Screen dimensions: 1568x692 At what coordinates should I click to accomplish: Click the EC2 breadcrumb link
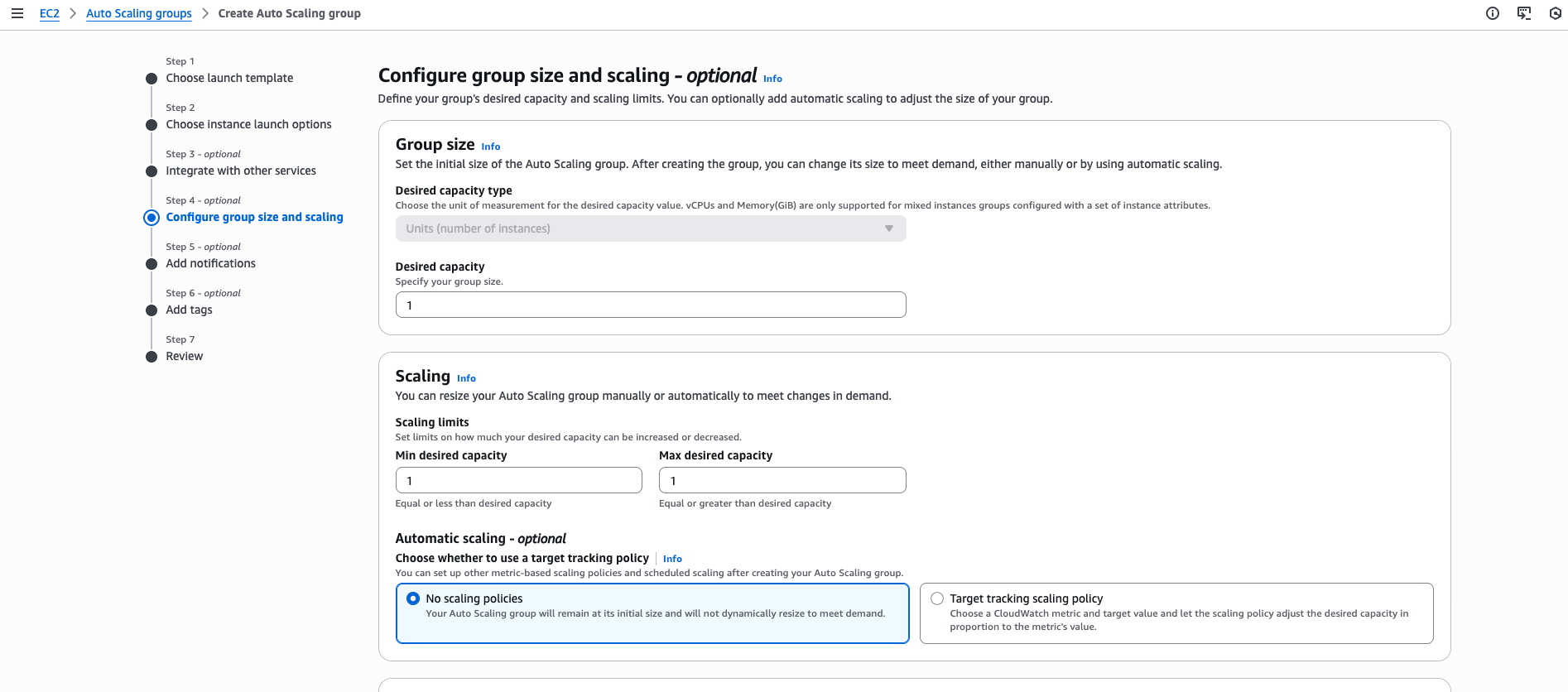[50, 13]
